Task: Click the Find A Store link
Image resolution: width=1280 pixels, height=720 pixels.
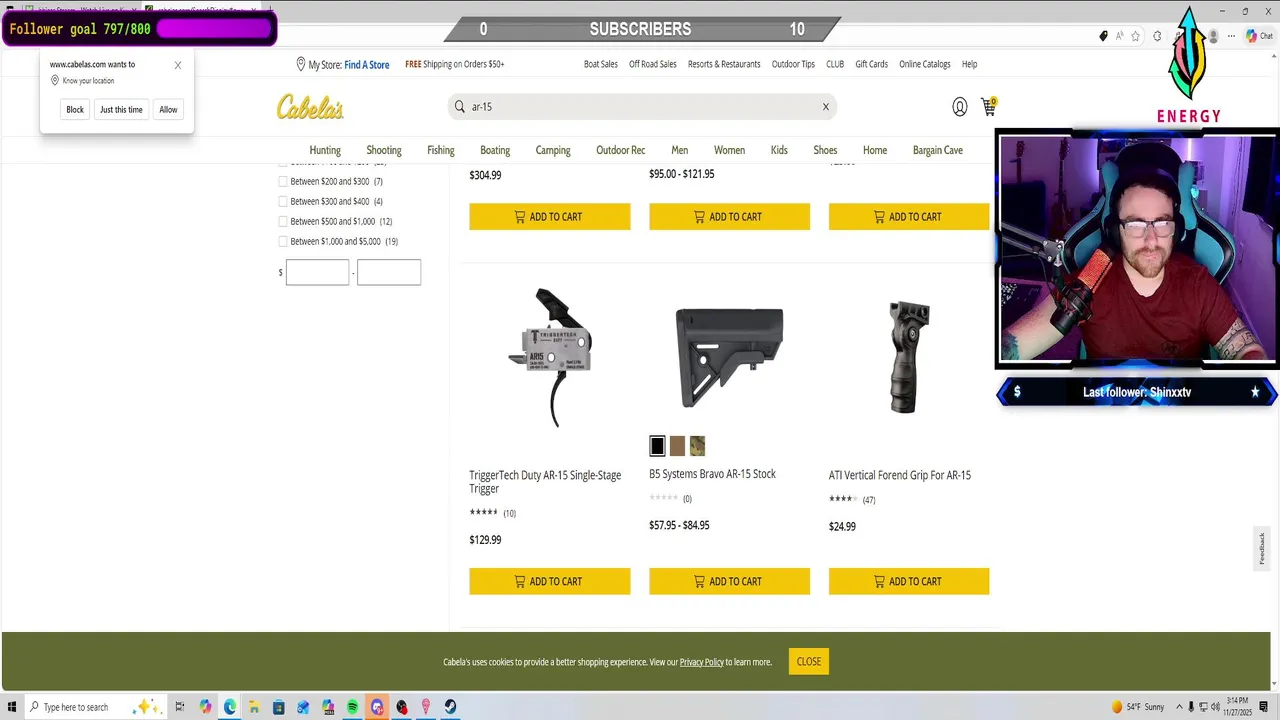Action: (367, 65)
